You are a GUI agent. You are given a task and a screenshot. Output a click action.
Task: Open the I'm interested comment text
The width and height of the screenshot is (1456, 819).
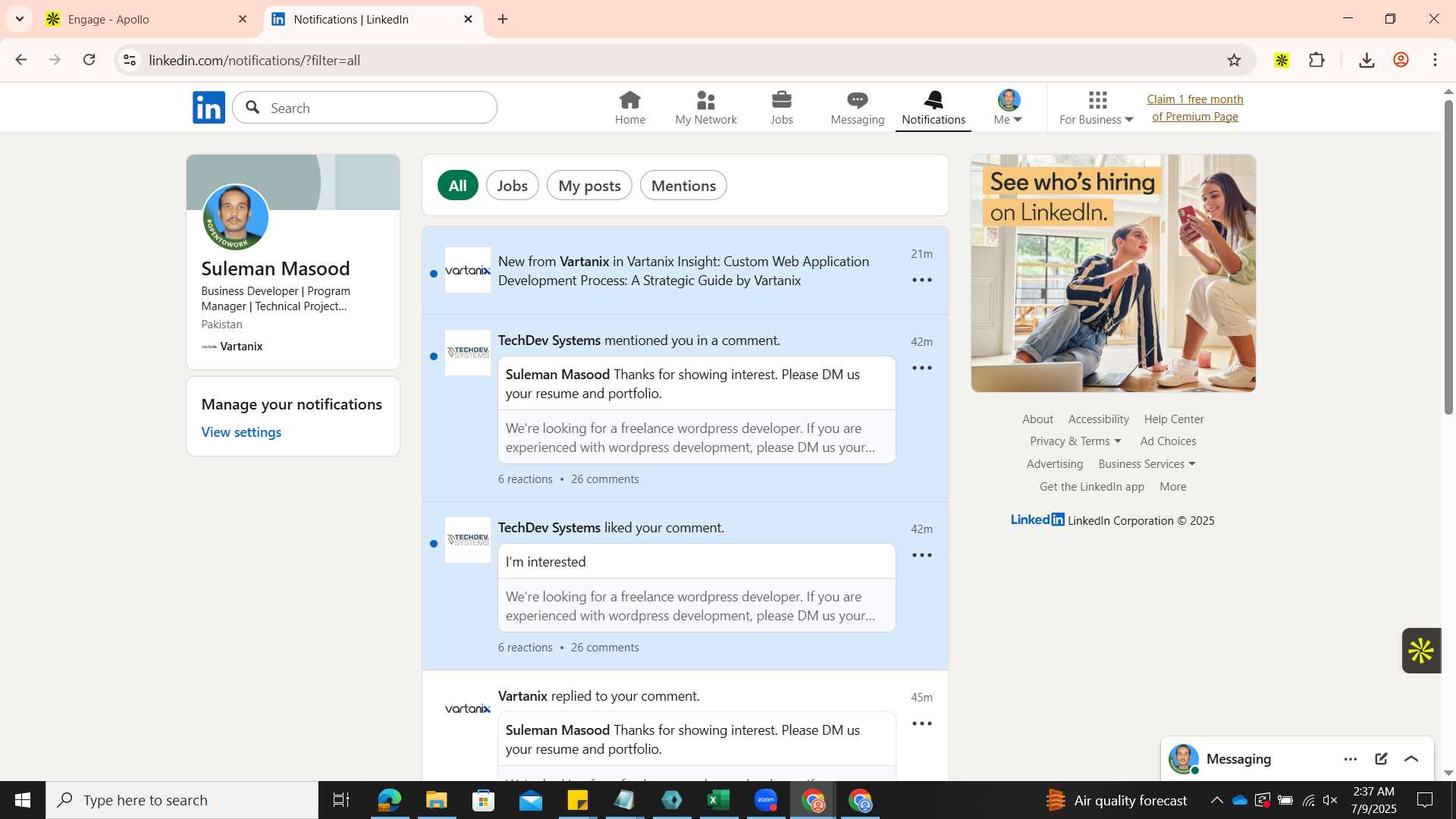[545, 562]
